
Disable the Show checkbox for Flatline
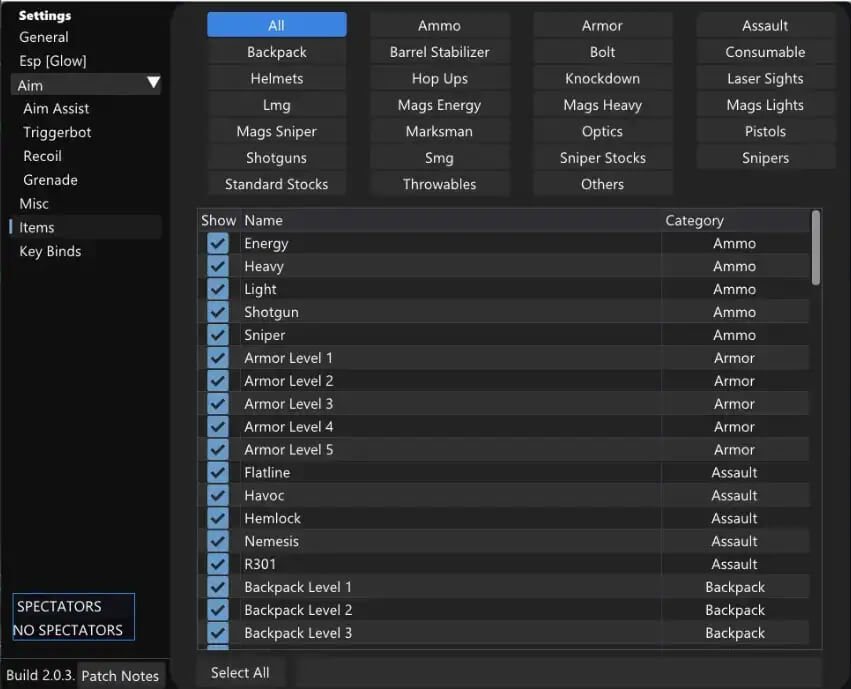(x=218, y=473)
